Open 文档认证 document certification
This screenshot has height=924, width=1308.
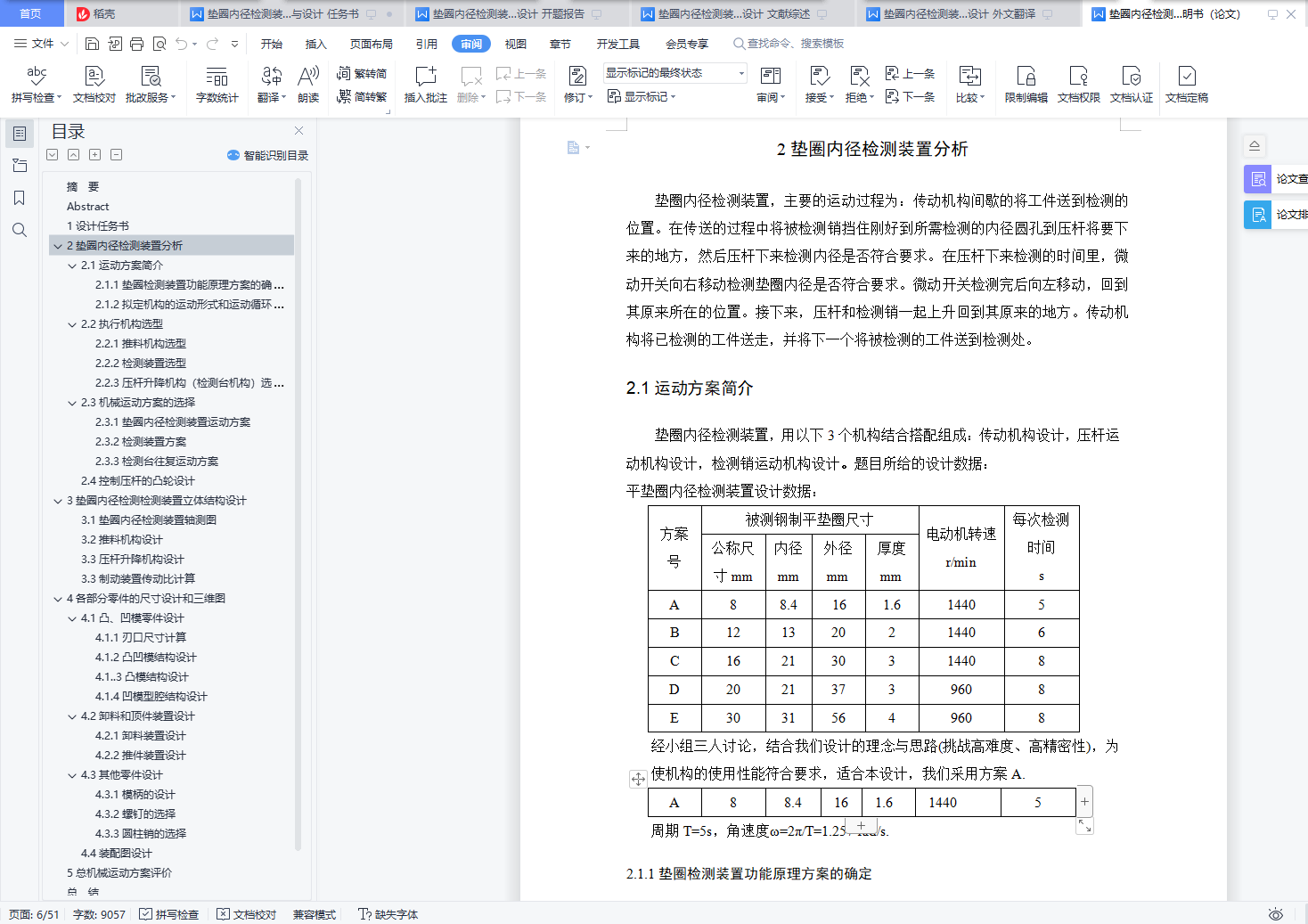tap(1132, 86)
